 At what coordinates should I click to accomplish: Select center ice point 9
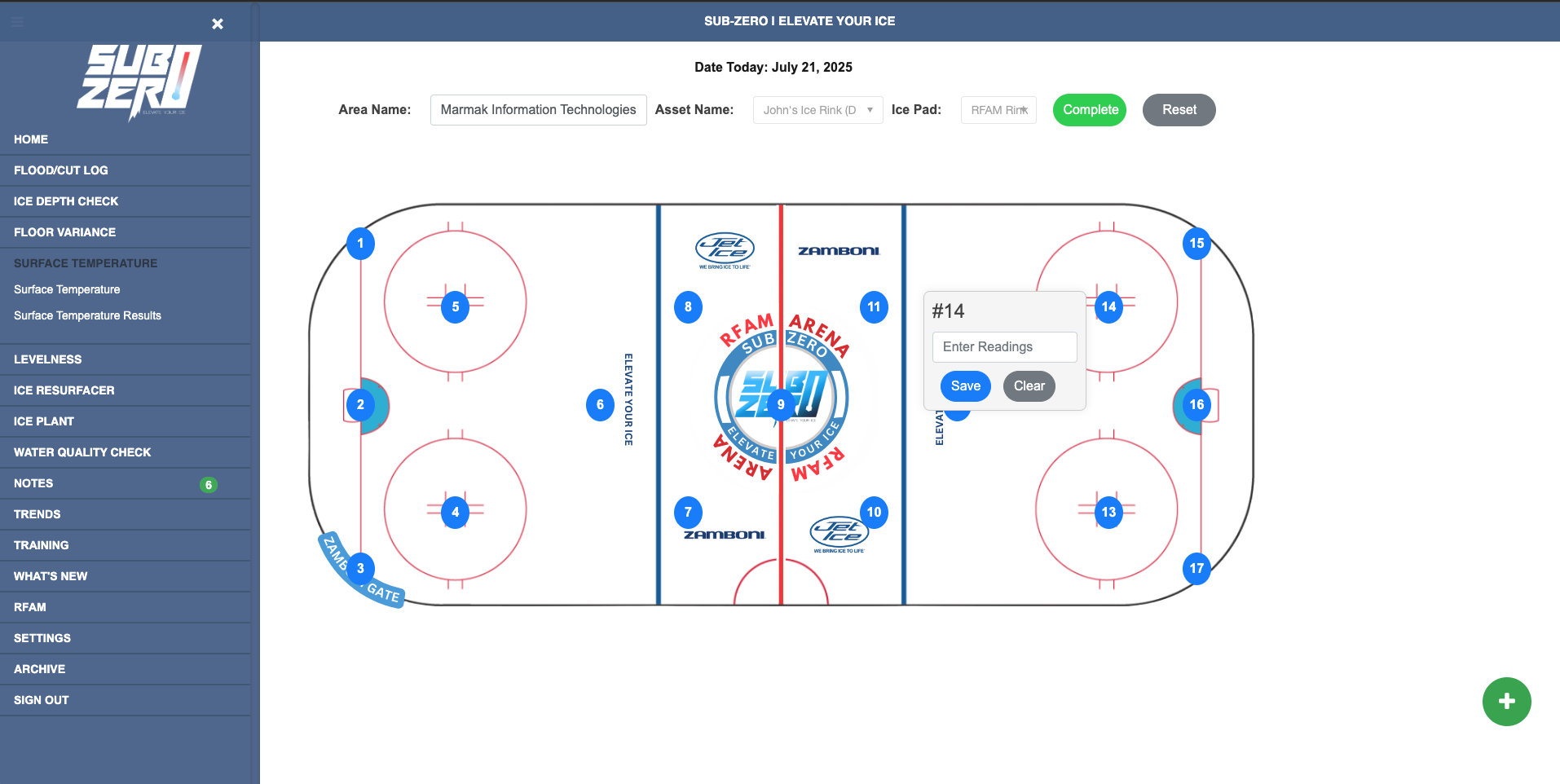[x=781, y=404]
